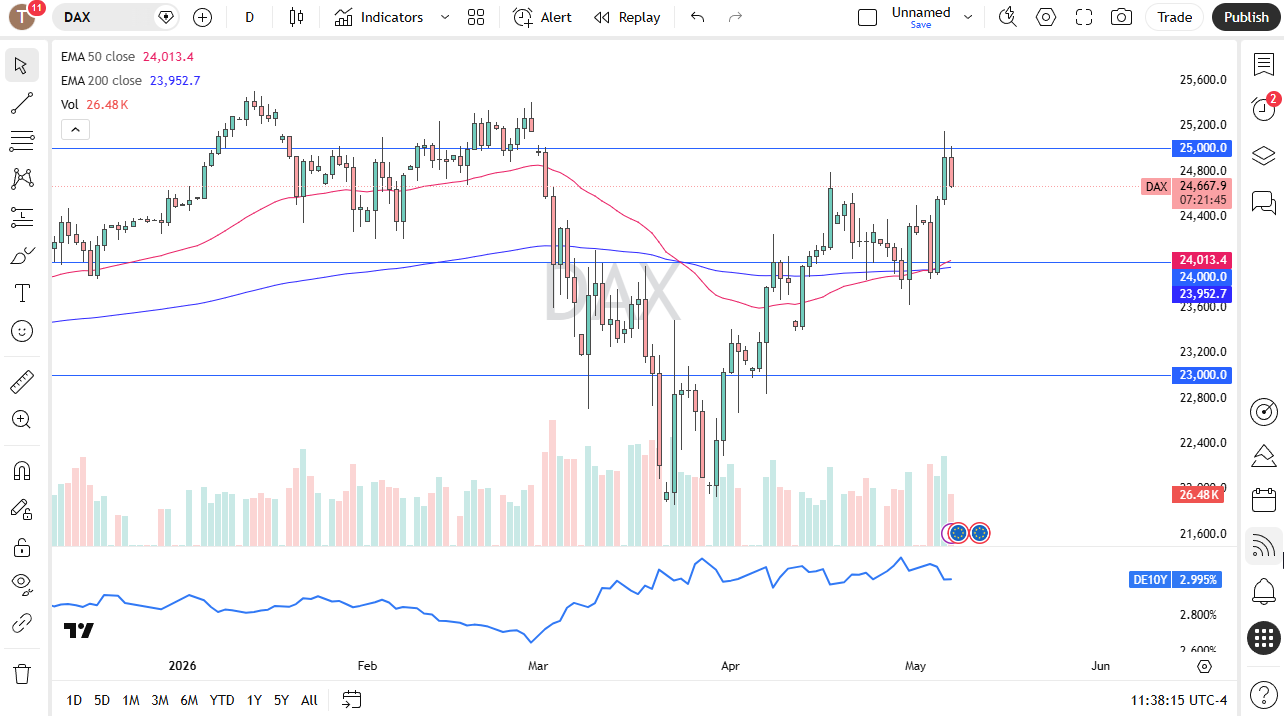The width and height of the screenshot is (1284, 716).
Task: Add symbol with the compare plus button
Action: 203,17
